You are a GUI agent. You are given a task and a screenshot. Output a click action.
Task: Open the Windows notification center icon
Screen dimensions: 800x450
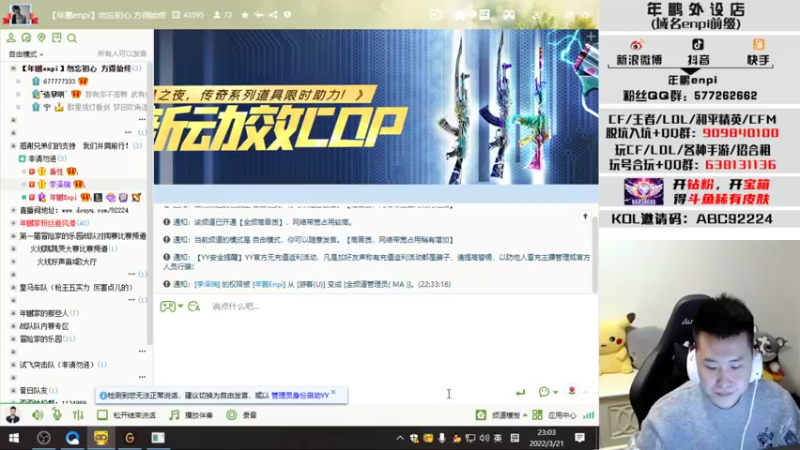[580, 438]
